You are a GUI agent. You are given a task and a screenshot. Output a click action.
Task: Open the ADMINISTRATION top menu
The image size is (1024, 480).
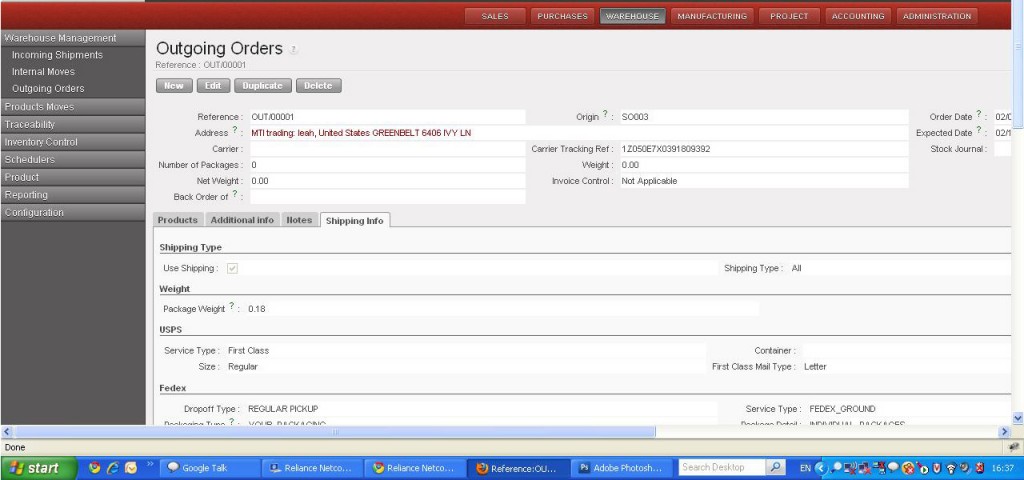(x=936, y=16)
